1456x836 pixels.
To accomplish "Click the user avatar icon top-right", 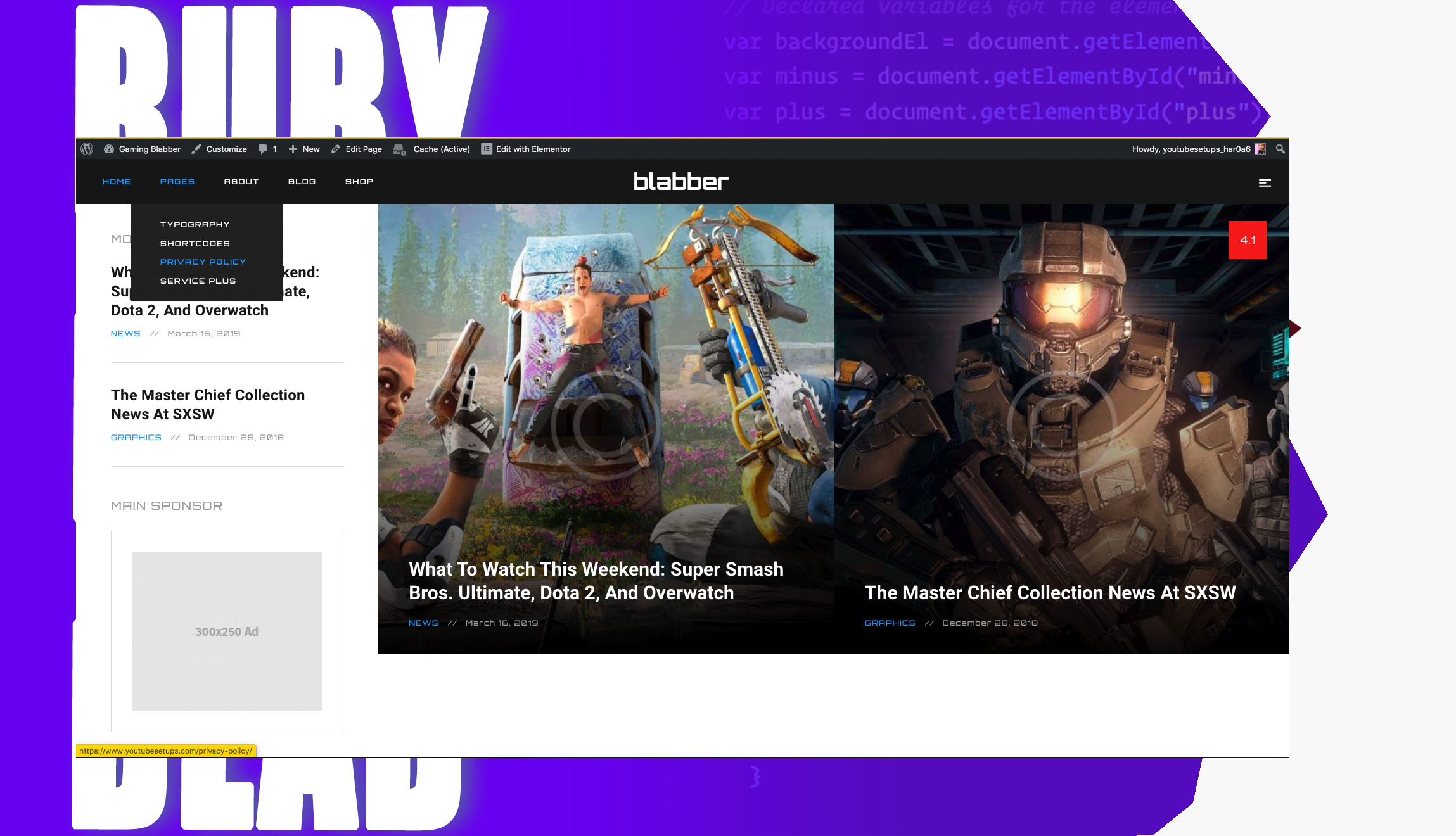I will pos(1261,148).
